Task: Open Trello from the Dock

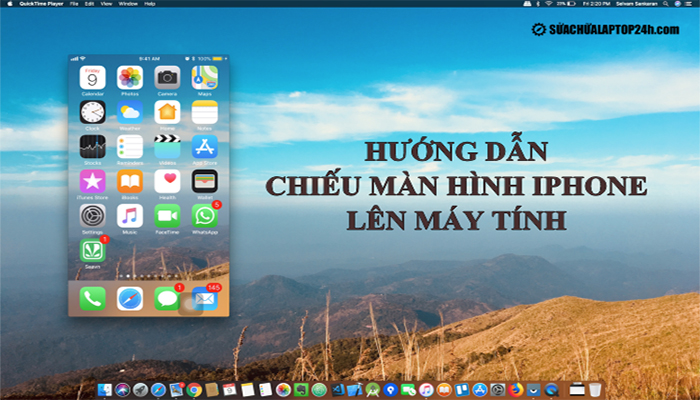Action: tap(462, 390)
